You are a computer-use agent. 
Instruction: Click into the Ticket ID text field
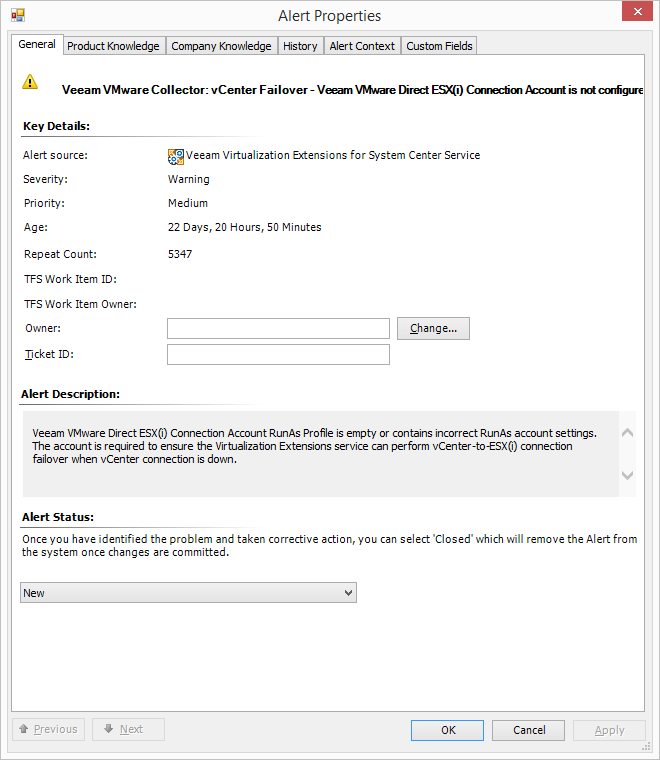coord(278,354)
